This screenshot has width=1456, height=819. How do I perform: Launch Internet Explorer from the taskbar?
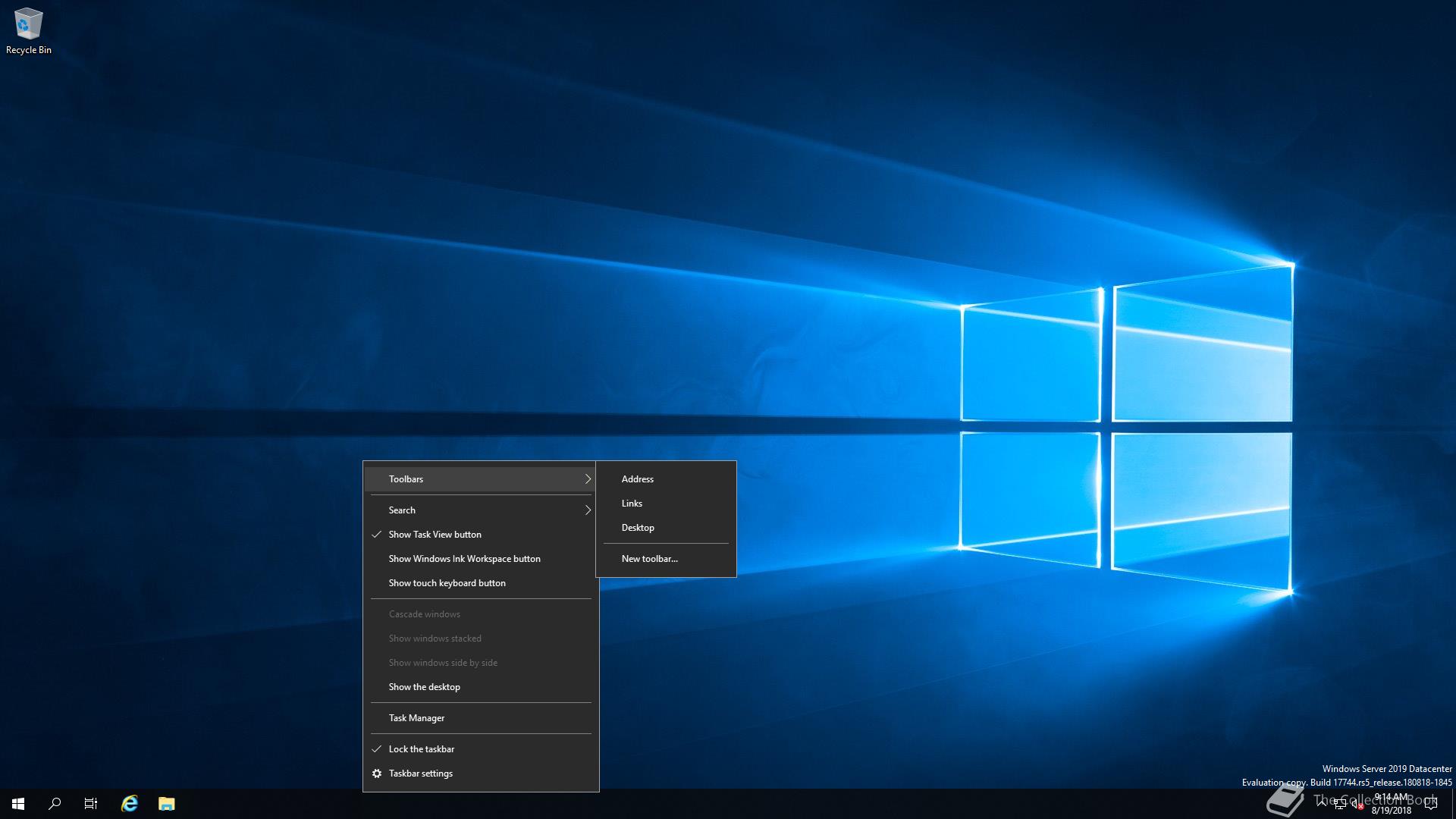[x=130, y=804]
